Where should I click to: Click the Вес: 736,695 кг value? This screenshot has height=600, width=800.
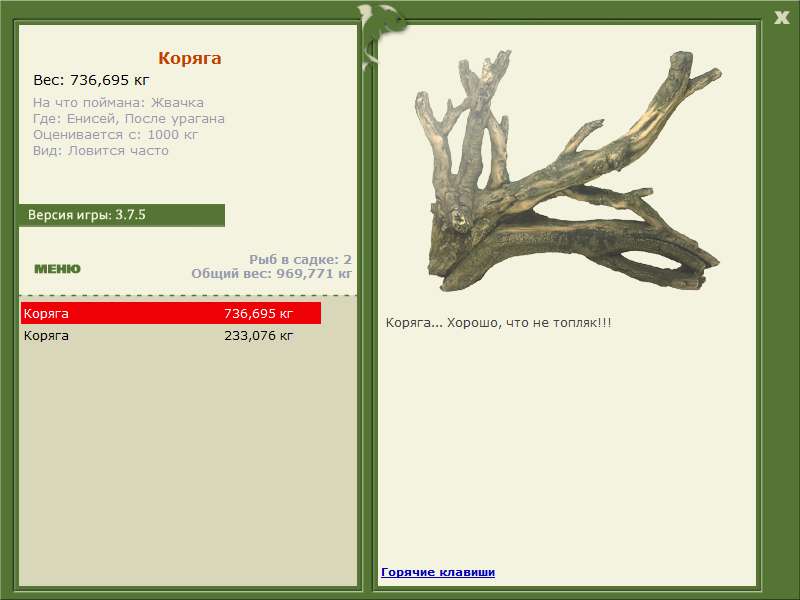tap(91, 80)
